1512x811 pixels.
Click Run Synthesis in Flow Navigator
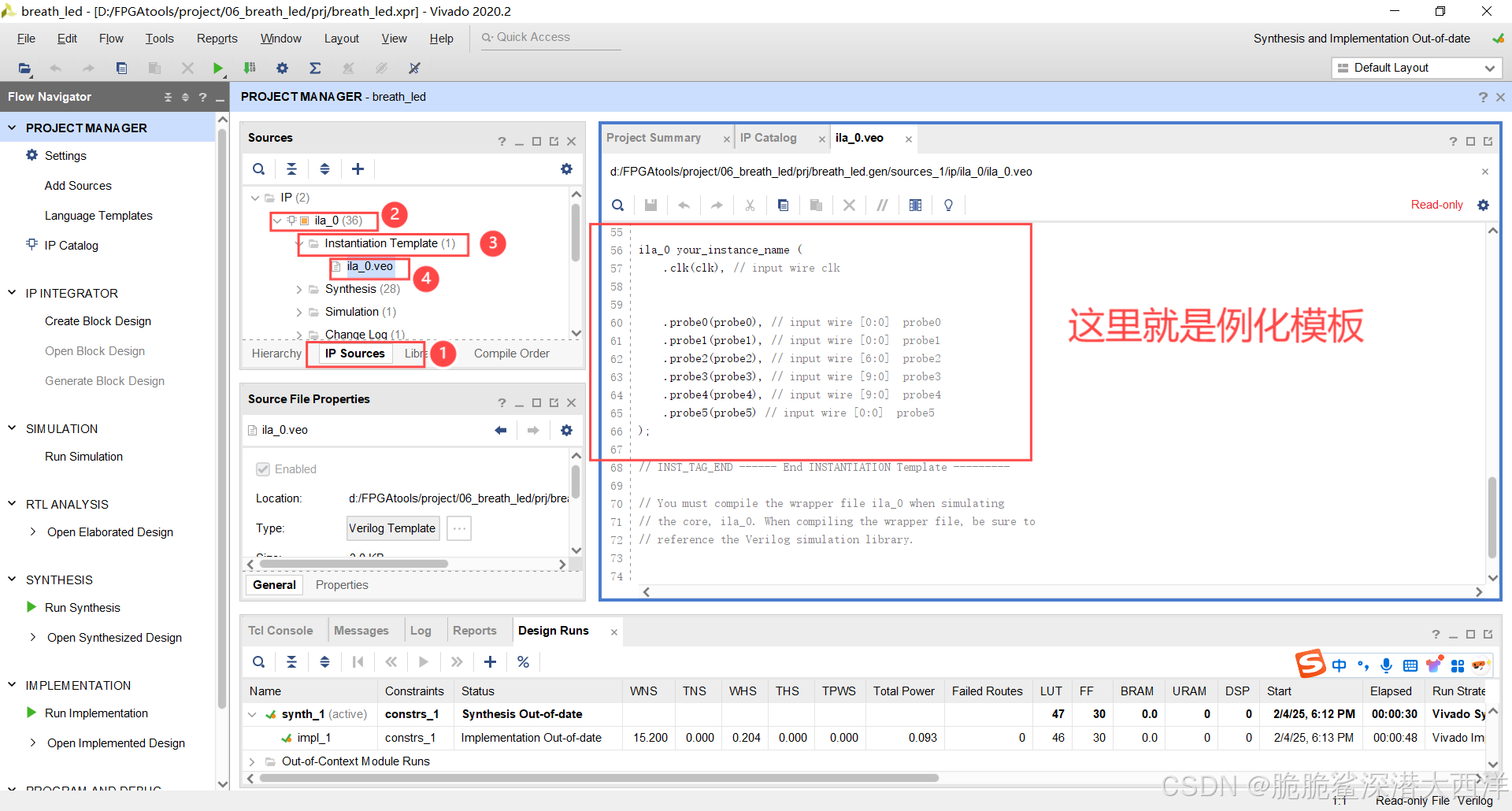(x=82, y=608)
